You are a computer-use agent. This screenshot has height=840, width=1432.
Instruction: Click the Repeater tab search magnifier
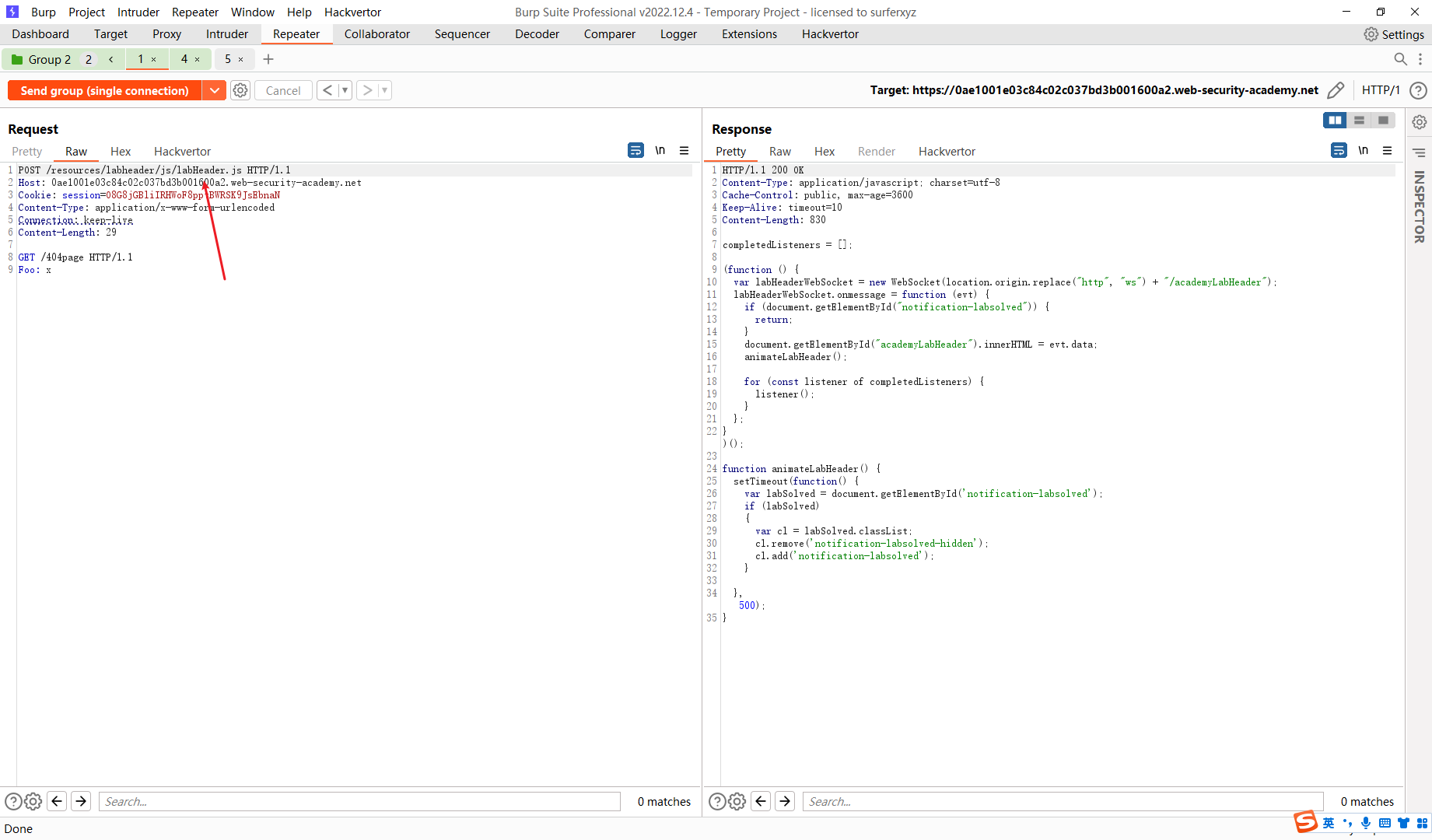1400,59
